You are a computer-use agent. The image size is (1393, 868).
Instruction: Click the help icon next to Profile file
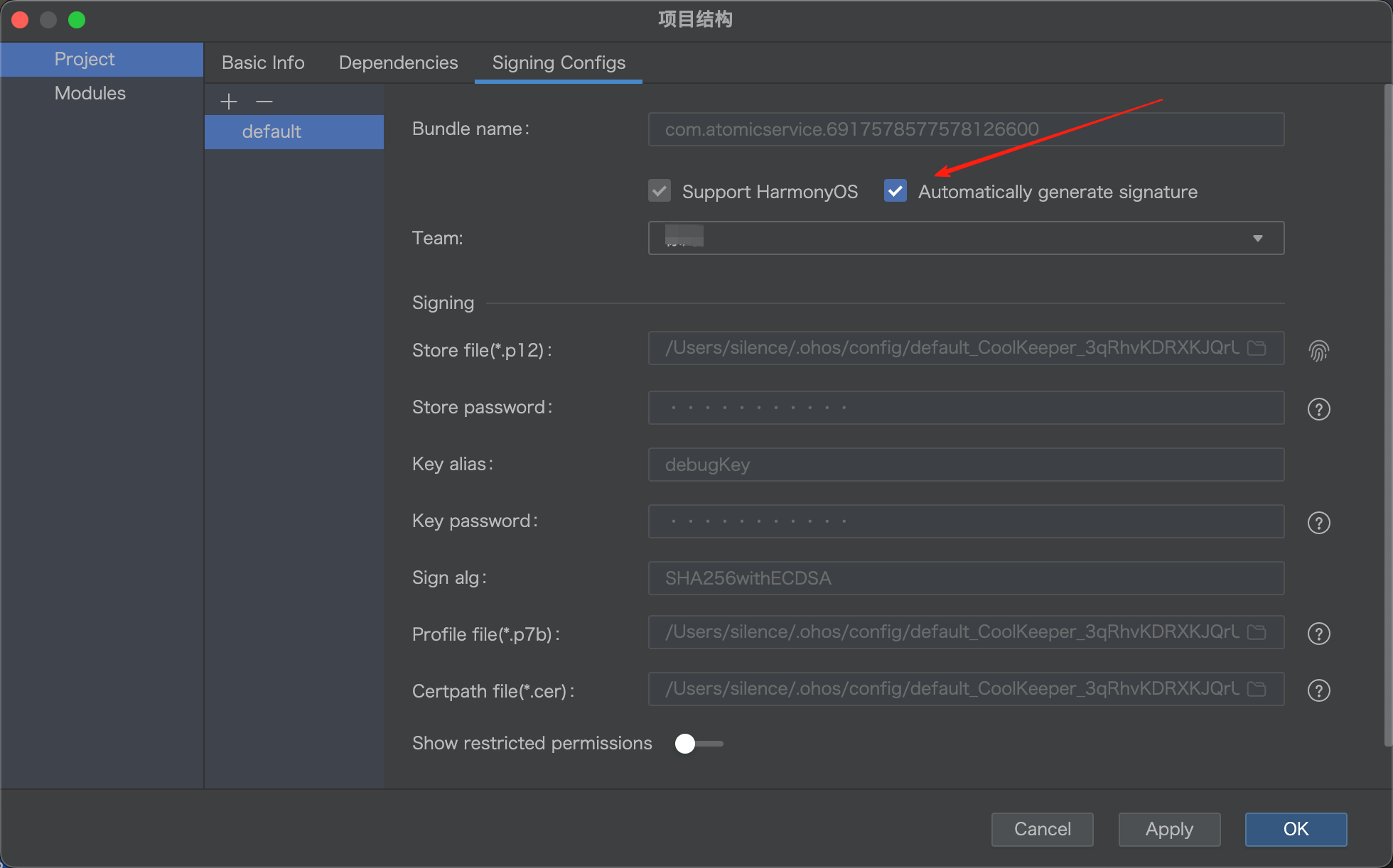click(x=1318, y=634)
